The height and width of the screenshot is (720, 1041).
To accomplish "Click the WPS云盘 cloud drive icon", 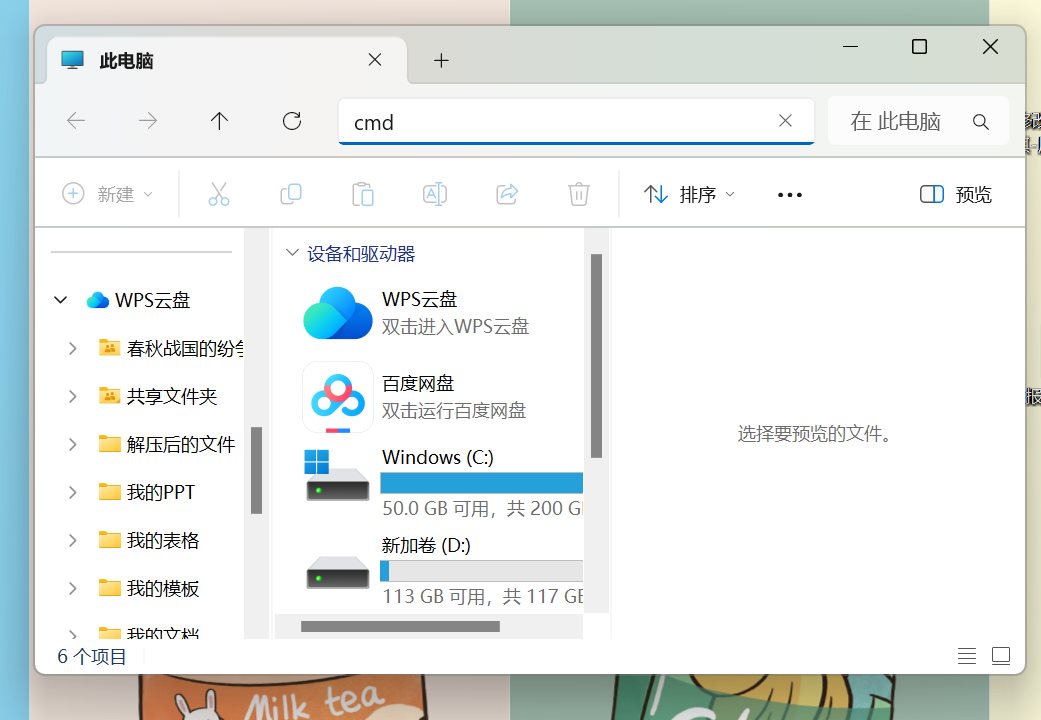I will pos(337,313).
